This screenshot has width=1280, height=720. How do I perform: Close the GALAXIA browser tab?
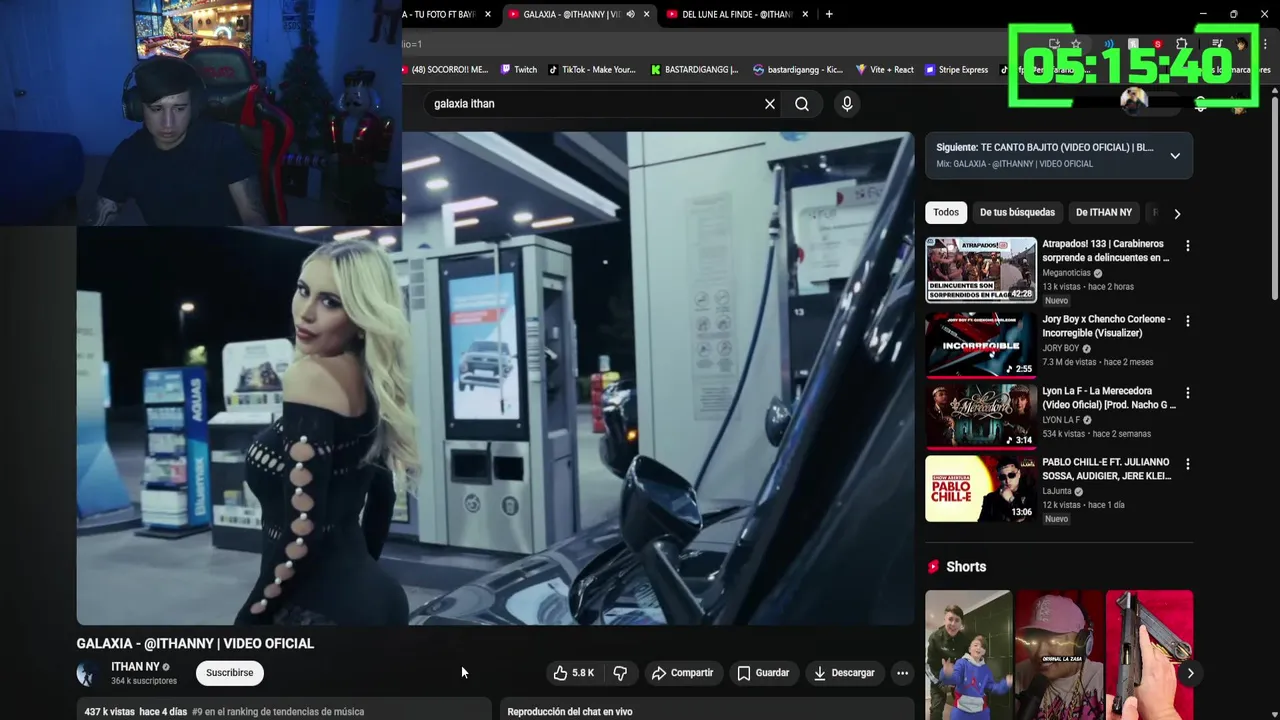pos(646,14)
